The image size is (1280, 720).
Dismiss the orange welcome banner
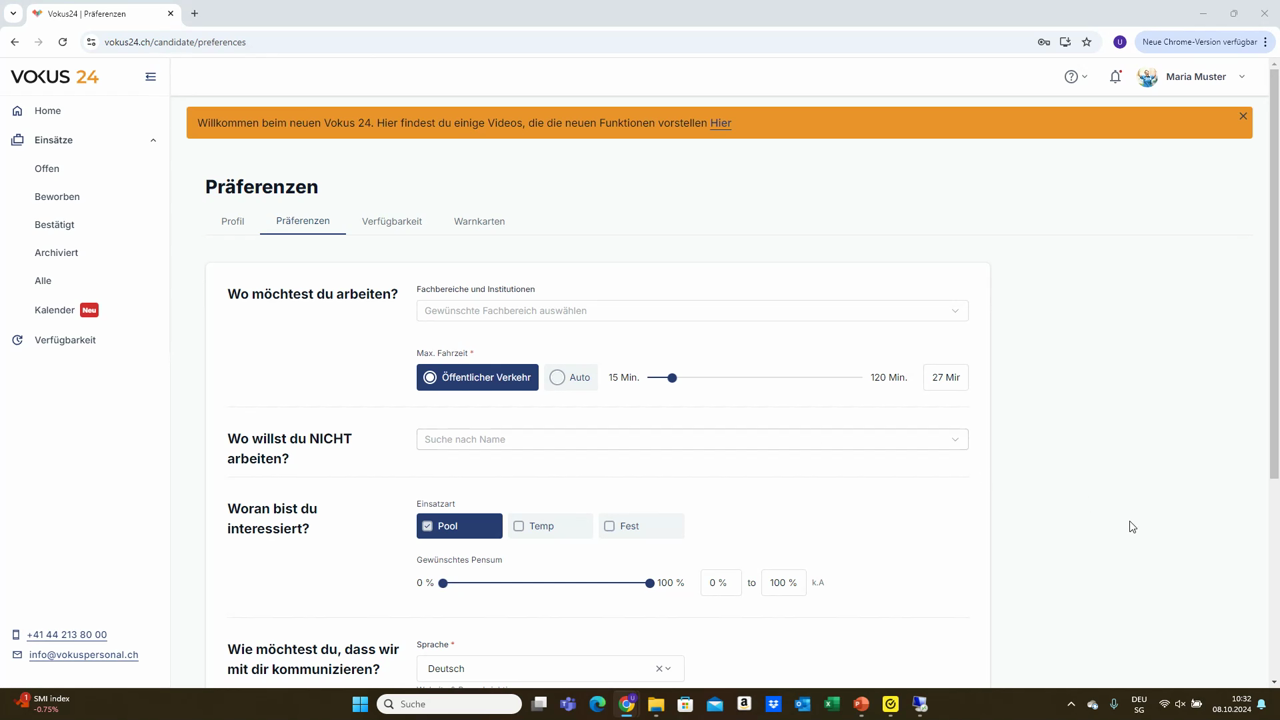[x=1243, y=116]
